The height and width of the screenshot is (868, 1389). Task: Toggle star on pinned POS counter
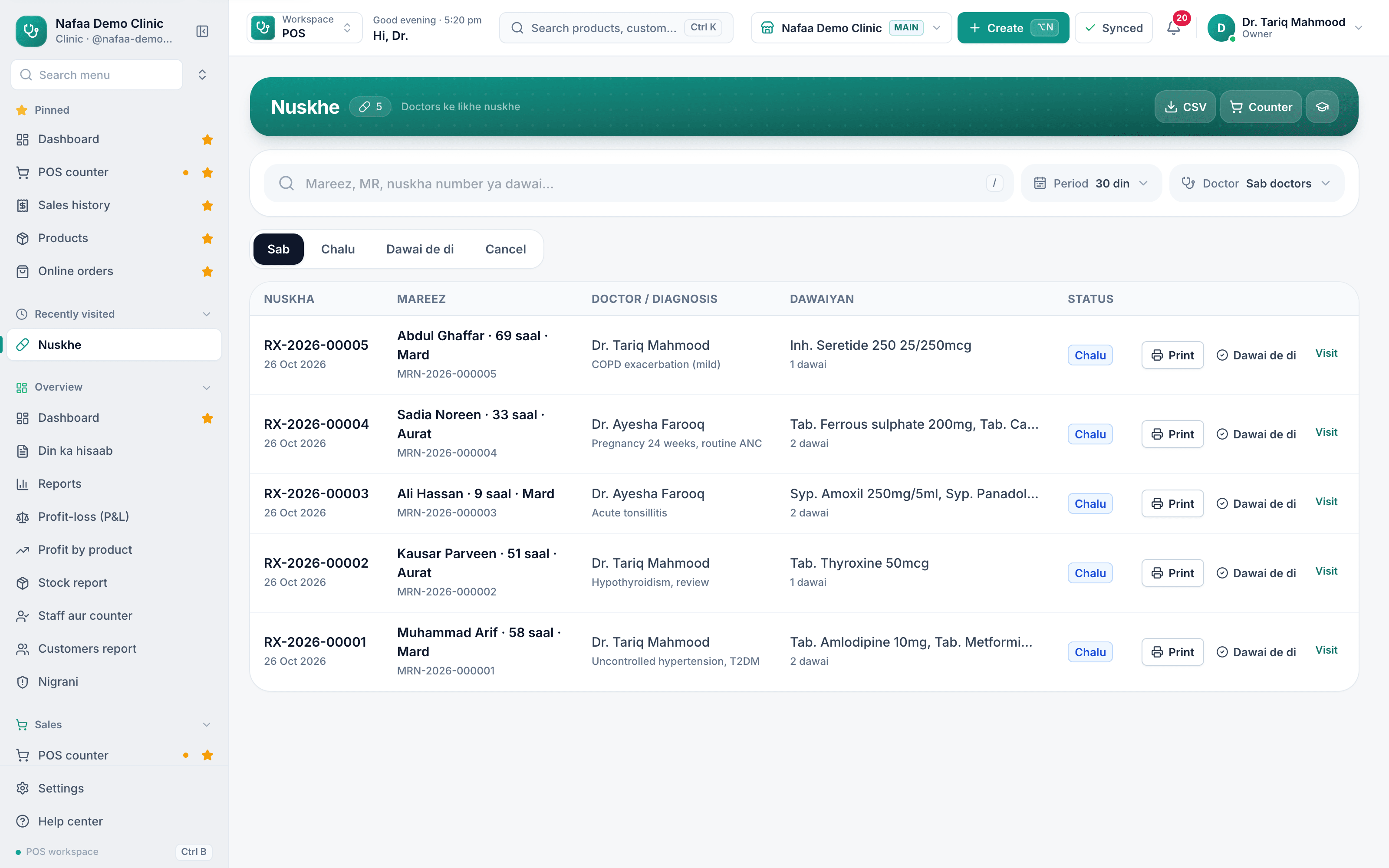point(207,172)
